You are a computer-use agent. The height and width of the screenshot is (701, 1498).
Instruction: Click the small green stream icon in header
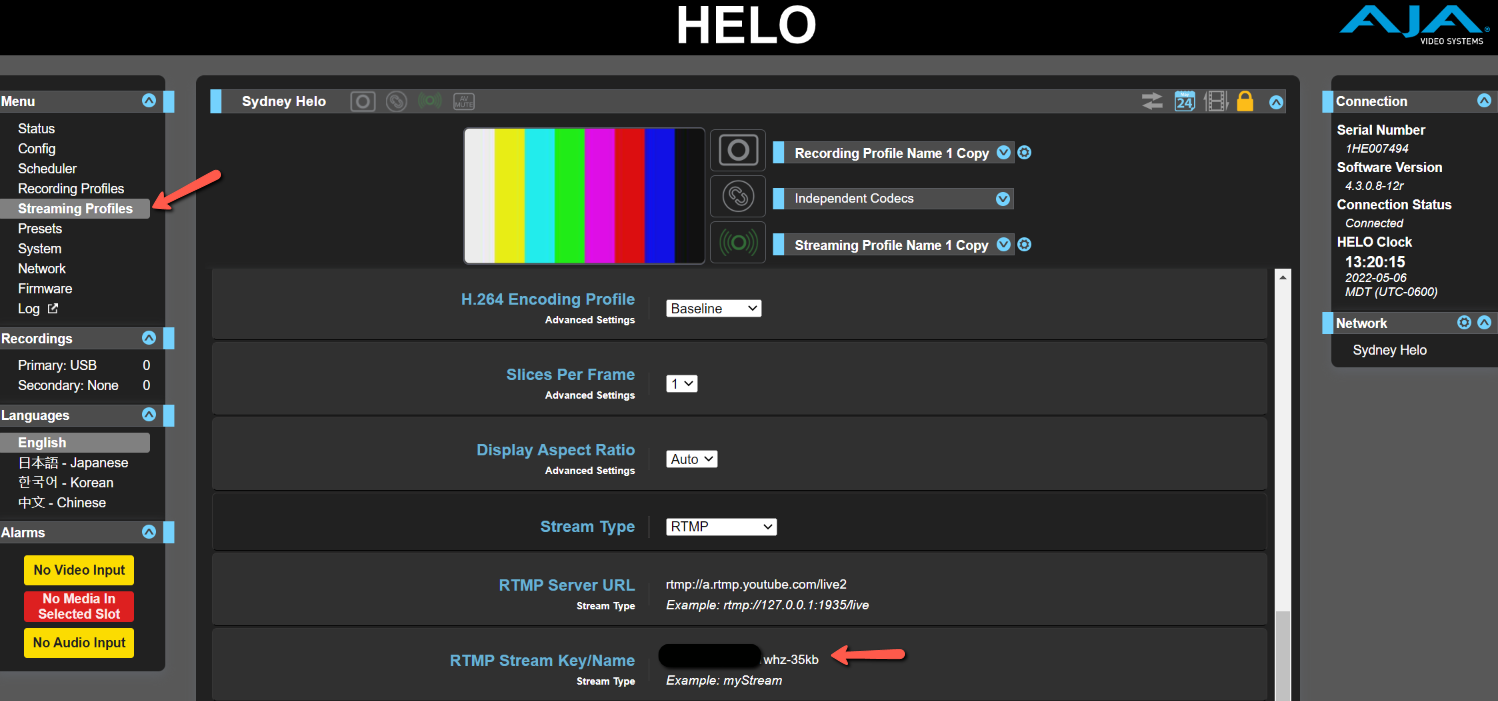tap(430, 101)
